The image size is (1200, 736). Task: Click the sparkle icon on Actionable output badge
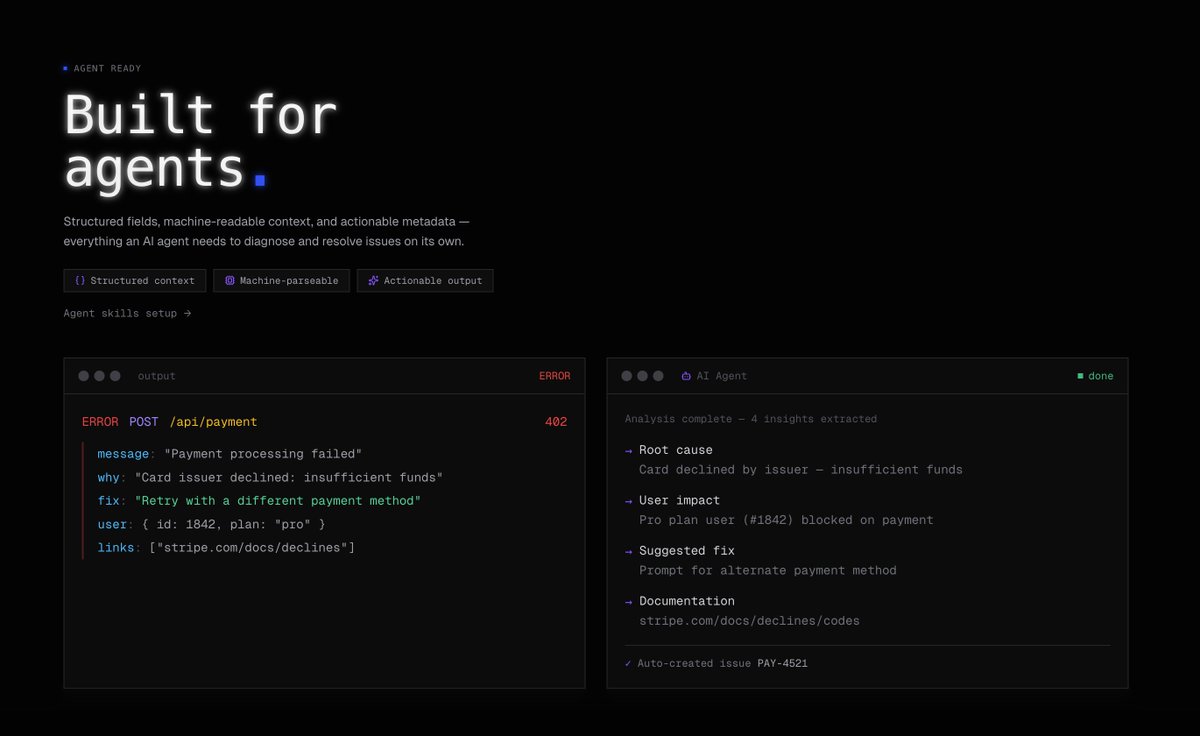[372, 281]
